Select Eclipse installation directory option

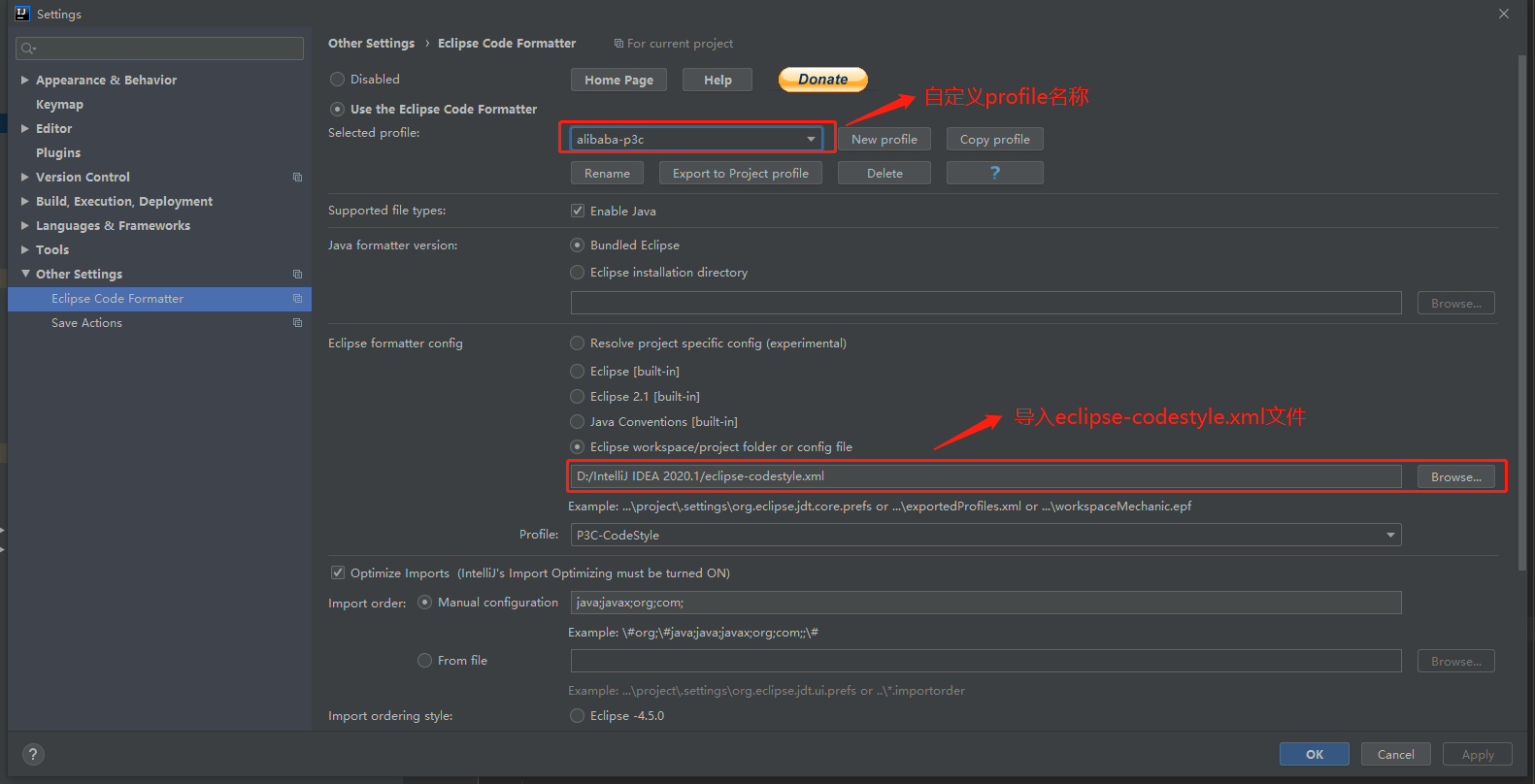pos(578,273)
